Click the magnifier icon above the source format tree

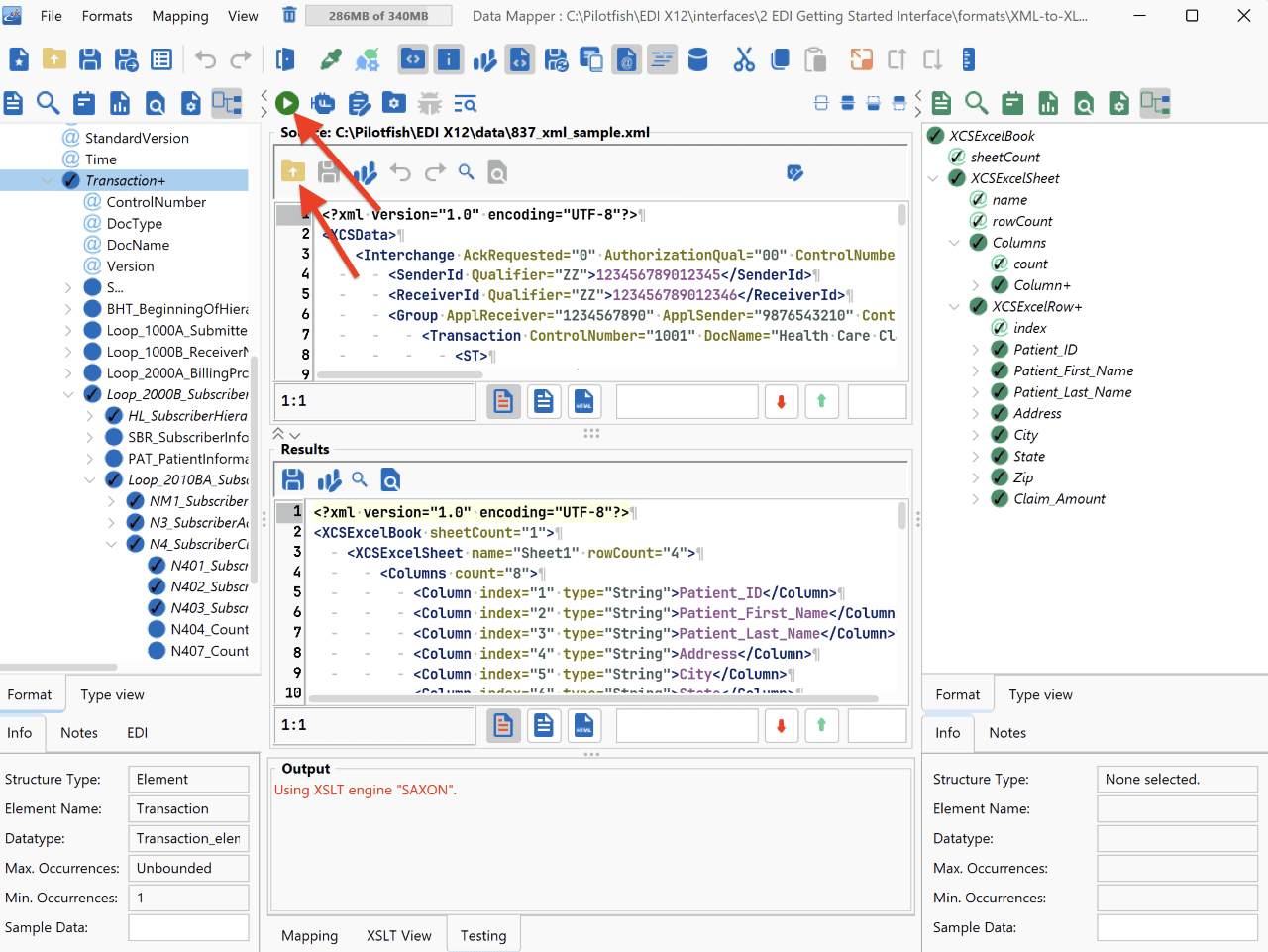coord(48,103)
